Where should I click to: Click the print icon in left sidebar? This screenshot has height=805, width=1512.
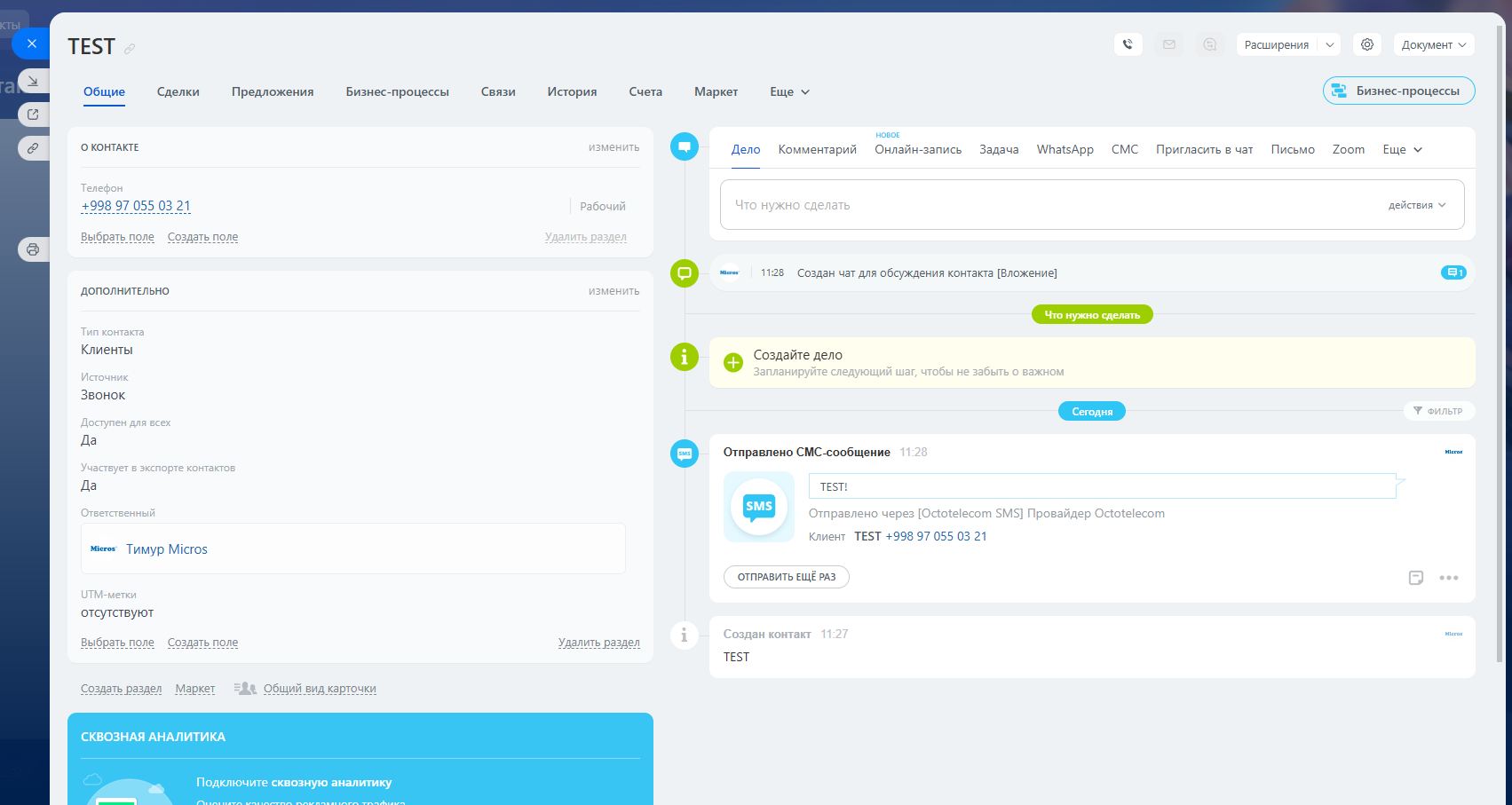tap(33, 249)
